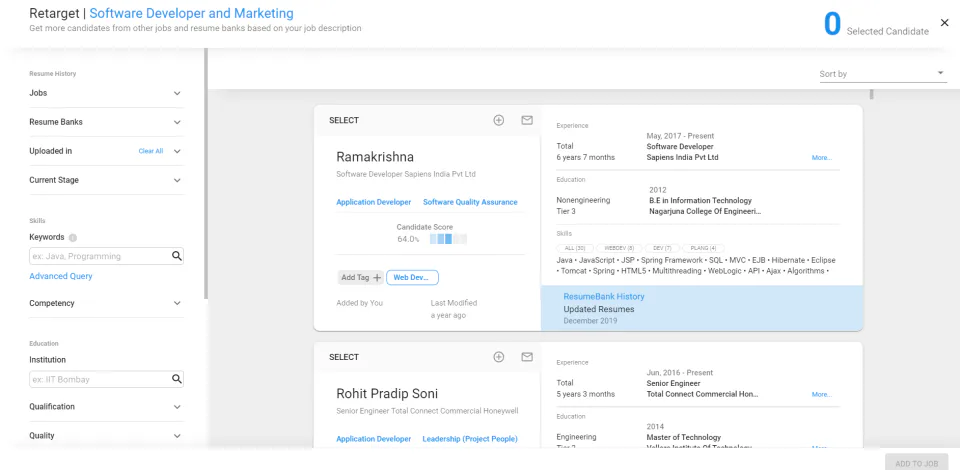Click the email icon on Rohit Pradip Soni's card
Image resolution: width=960 pixels, height=470 pixels.
pos(527,357)
